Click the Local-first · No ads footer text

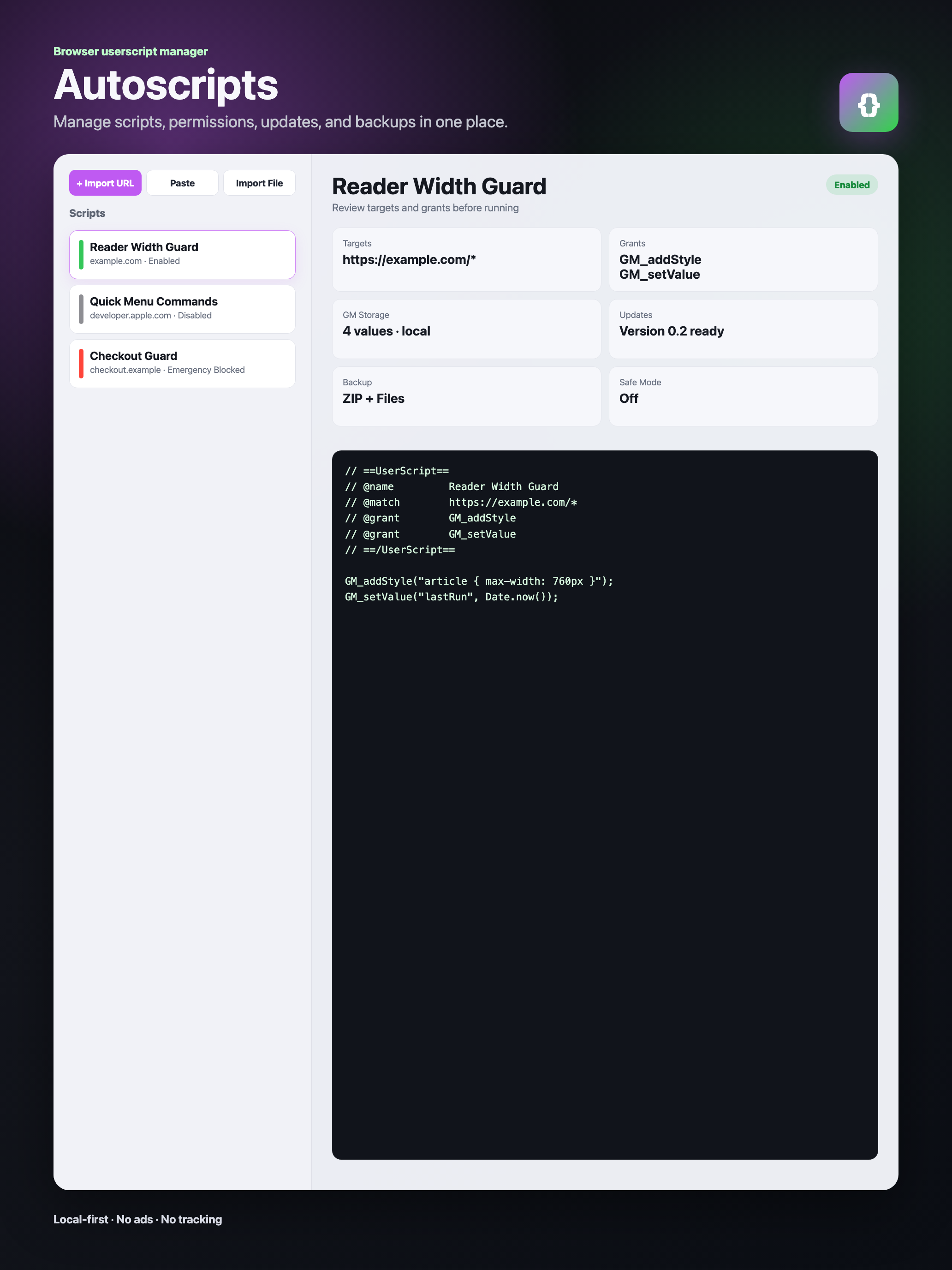138,1219
